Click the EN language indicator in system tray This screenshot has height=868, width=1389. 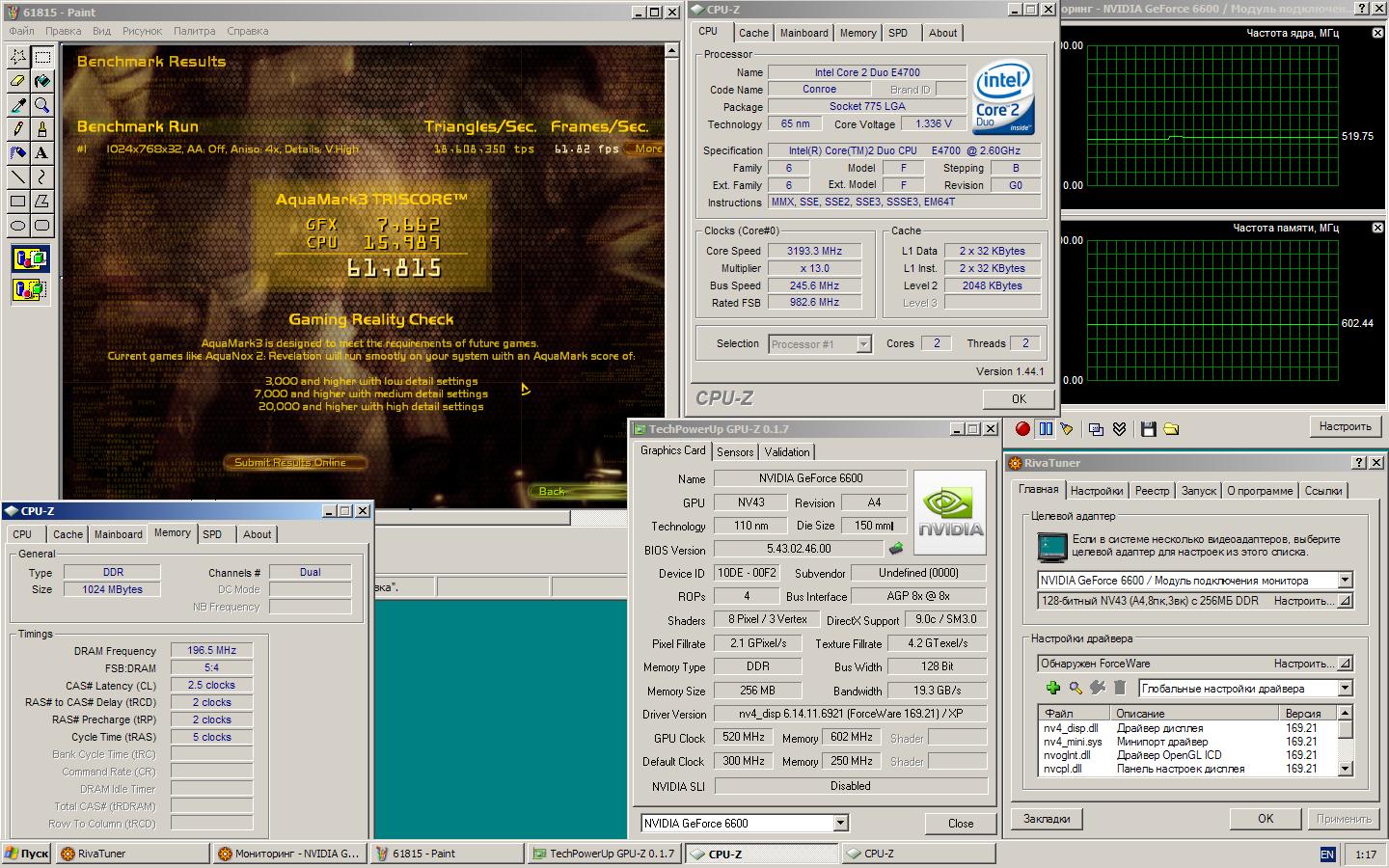point(1327,854)
